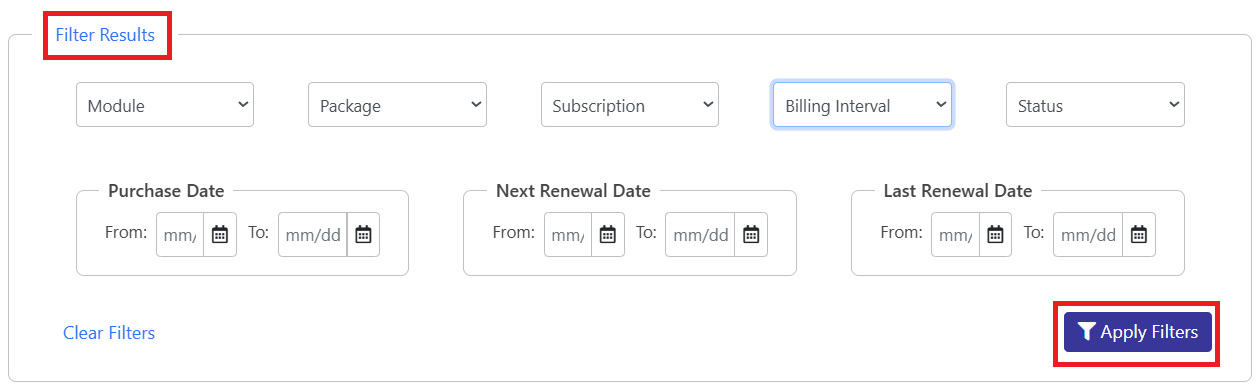Open Purchase Date From calendar picker

(220, 234)
